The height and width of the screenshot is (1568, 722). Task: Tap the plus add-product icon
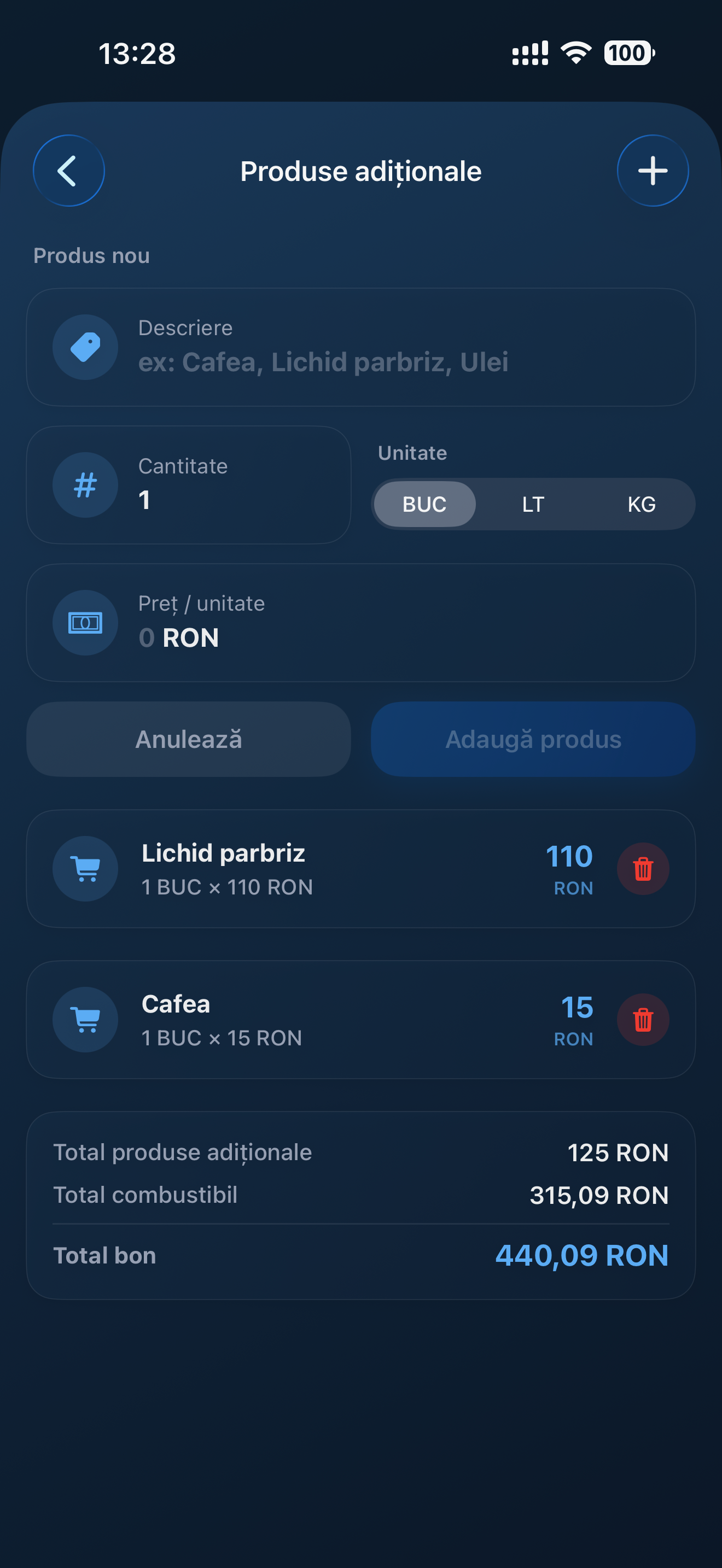[653, 171]
